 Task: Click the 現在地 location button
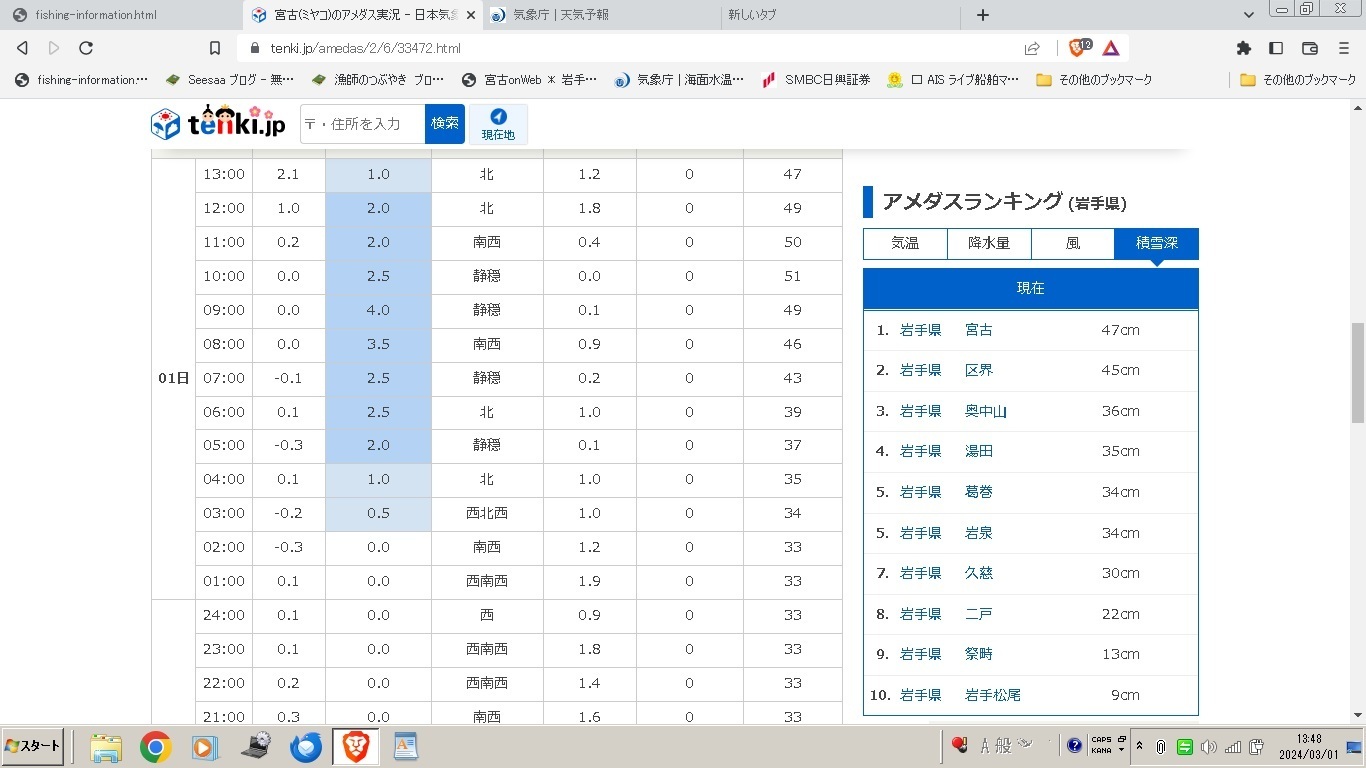point(498,124)
